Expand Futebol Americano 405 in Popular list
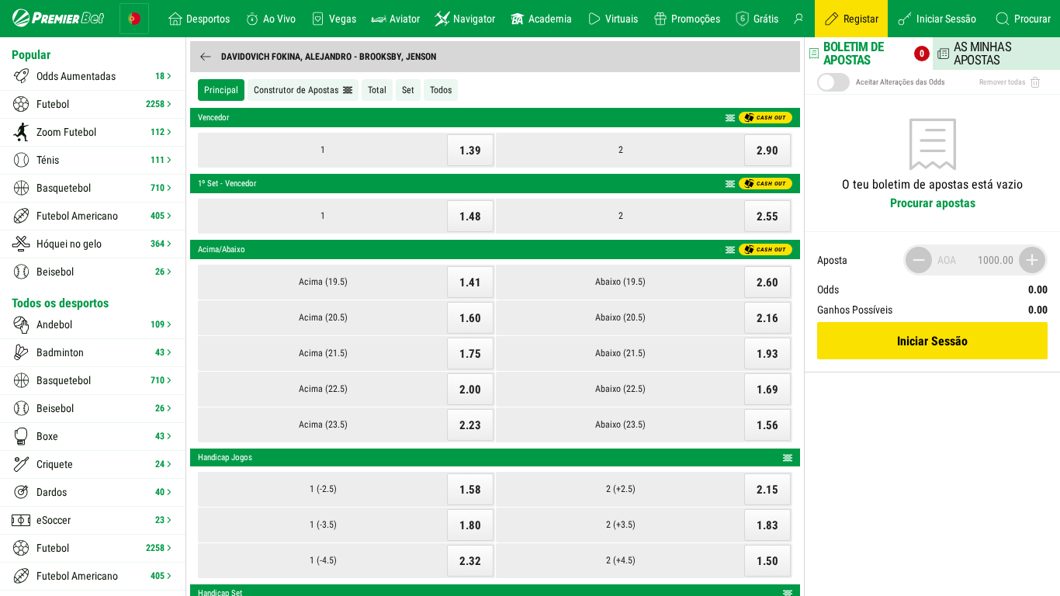The width and height of the screenshot is (1060, 596). (169, 216)
